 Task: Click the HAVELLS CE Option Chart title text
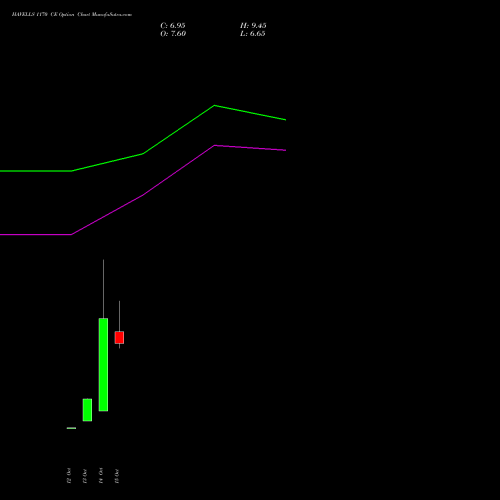tap(72, 14)
